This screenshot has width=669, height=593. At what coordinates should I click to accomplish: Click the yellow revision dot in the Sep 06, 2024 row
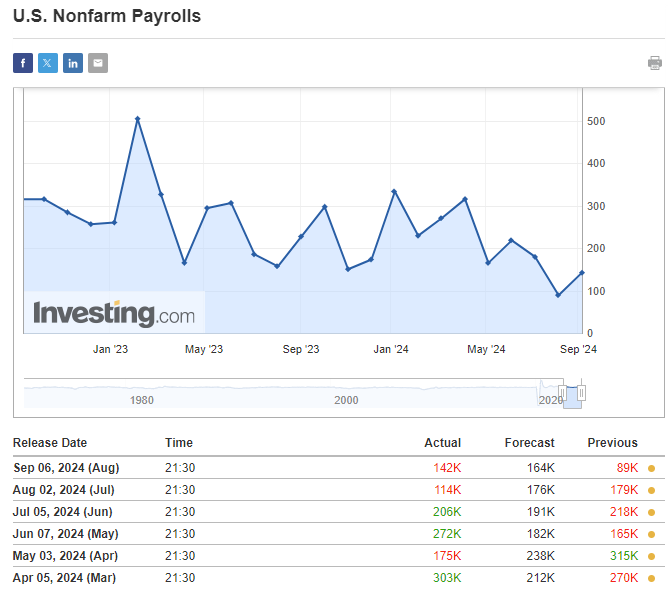tap(652, 468)
